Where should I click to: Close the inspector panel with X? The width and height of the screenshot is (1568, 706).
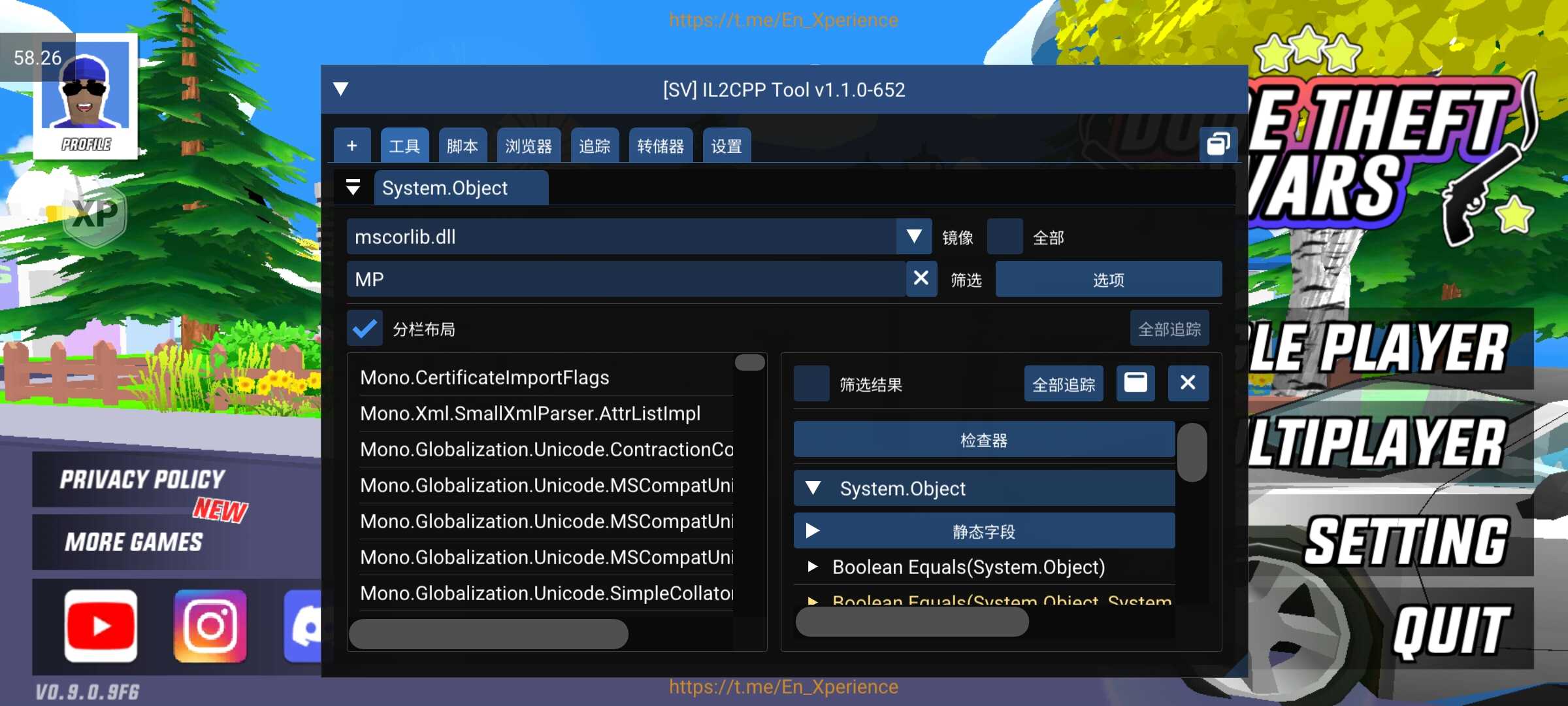[1188, 383]
